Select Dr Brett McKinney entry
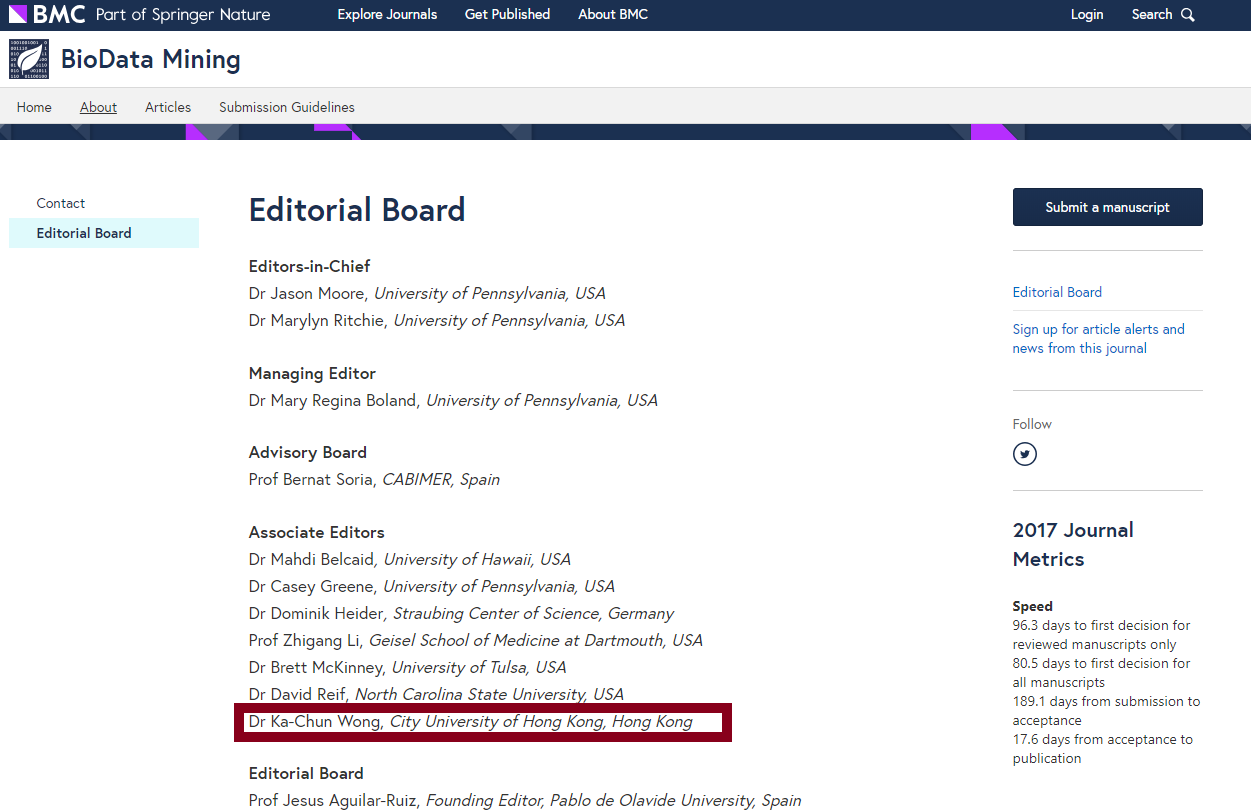Viewport: 1251px width, 812px height. (x=408, y=668)
